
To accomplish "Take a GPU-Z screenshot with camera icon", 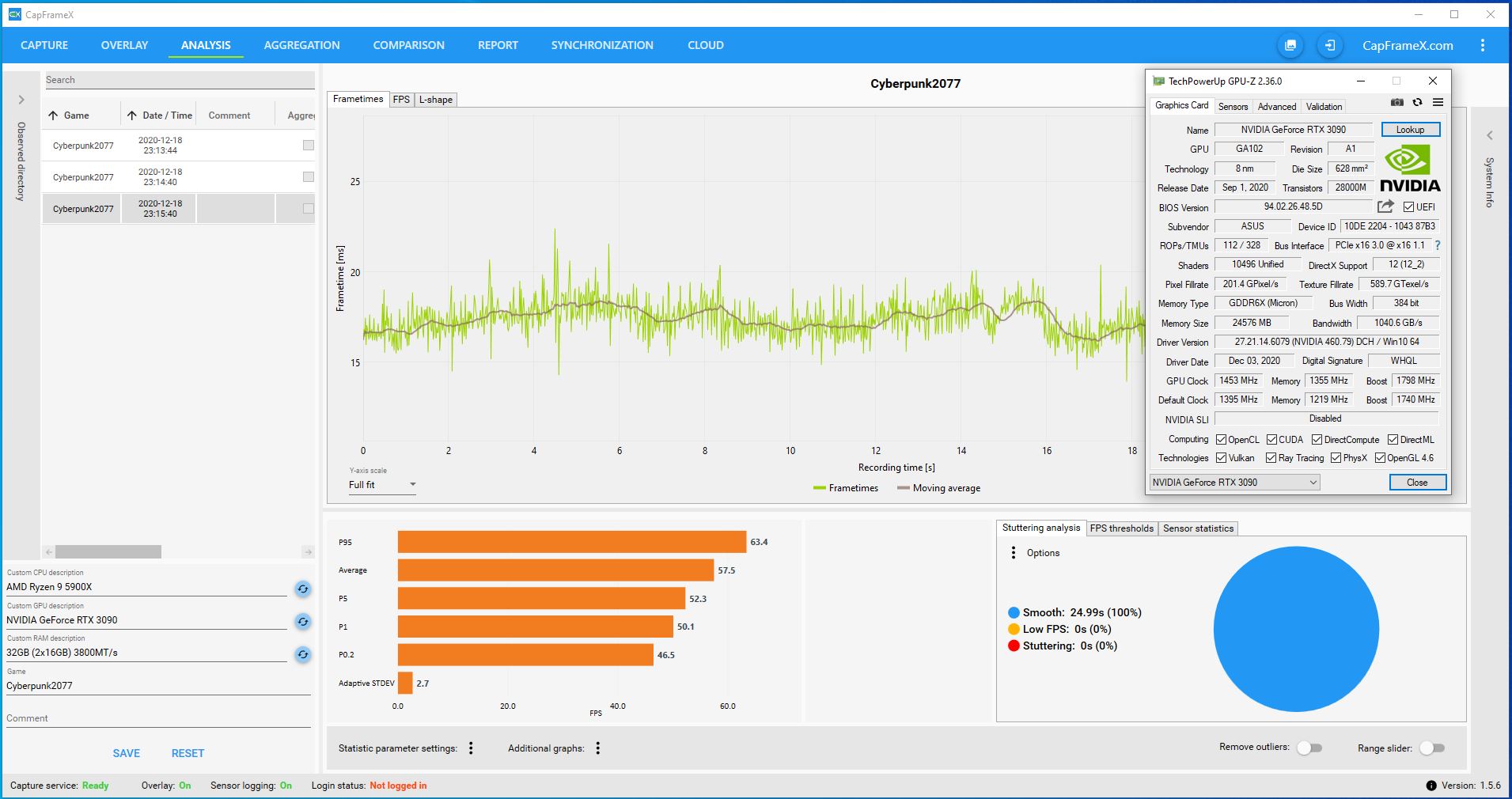I will click(1397, 103).
